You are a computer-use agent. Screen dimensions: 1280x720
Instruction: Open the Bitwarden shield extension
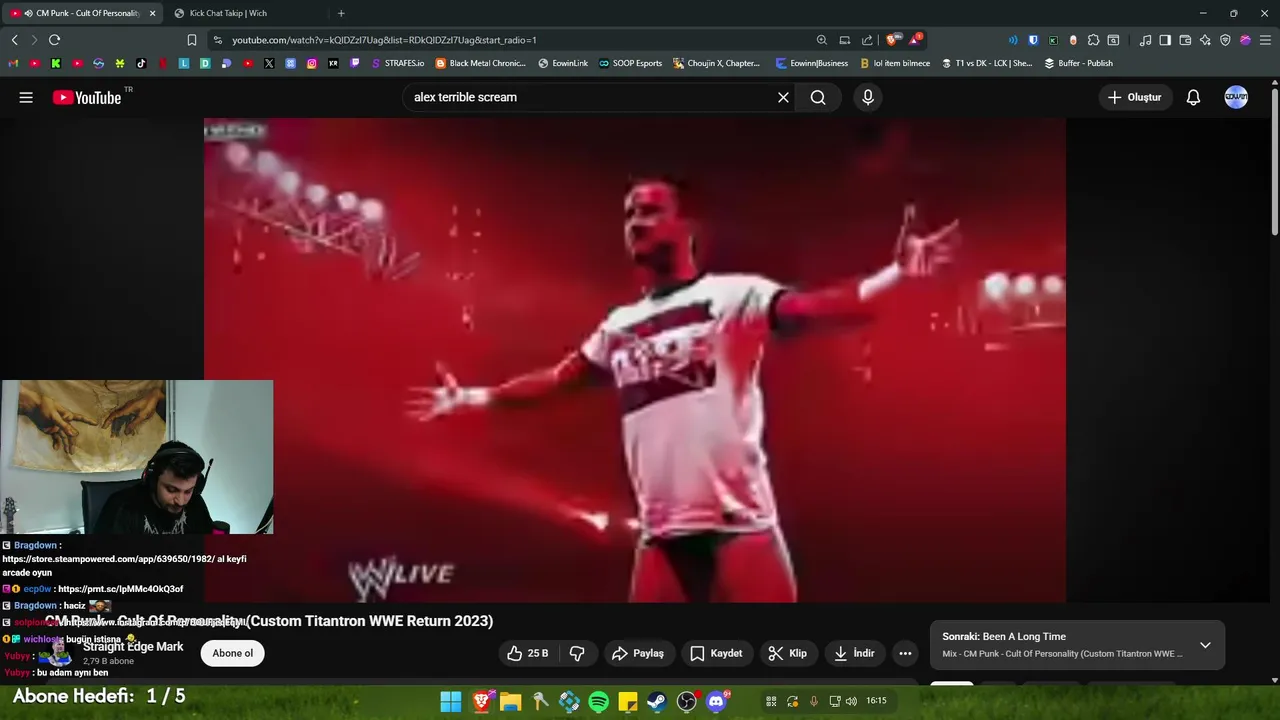pos(1034,40)
